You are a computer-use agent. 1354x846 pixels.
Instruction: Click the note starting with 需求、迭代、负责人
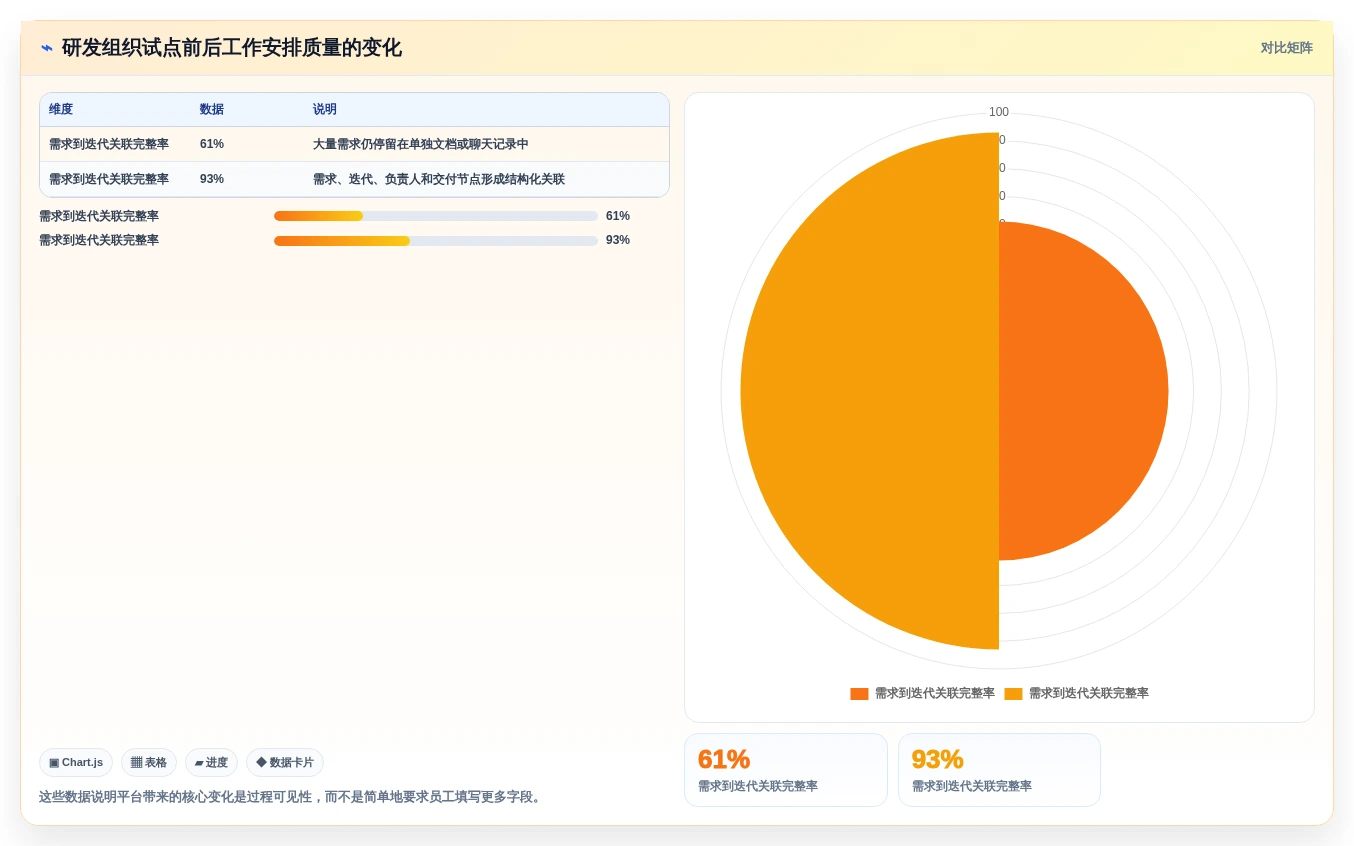click(439, 179)
